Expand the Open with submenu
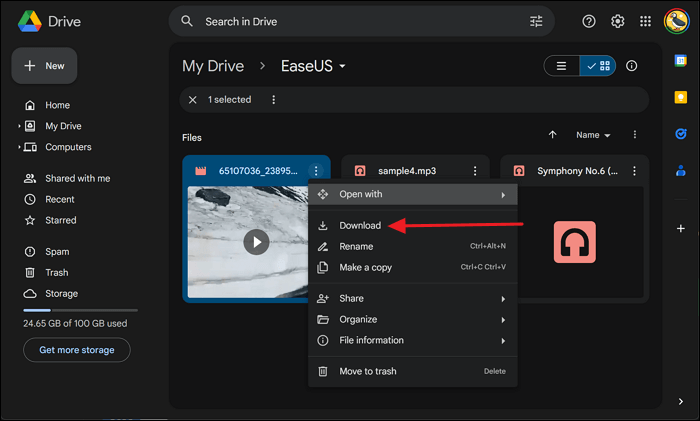 point(412,194)
